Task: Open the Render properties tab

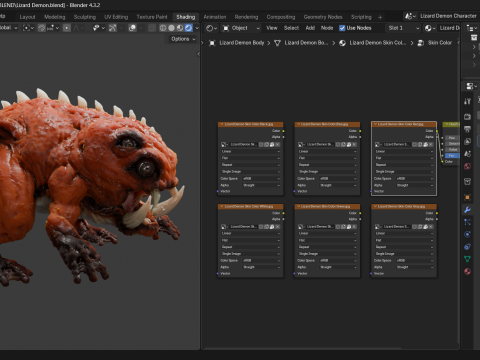Action: click(467, 116)
